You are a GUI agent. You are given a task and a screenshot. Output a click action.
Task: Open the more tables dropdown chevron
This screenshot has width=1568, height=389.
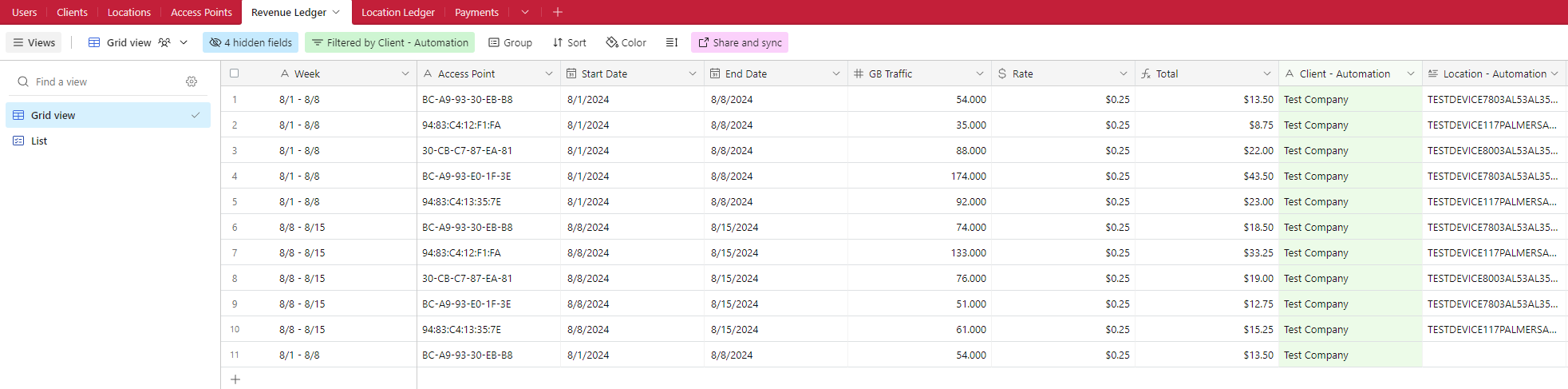(x=524, y=12)
